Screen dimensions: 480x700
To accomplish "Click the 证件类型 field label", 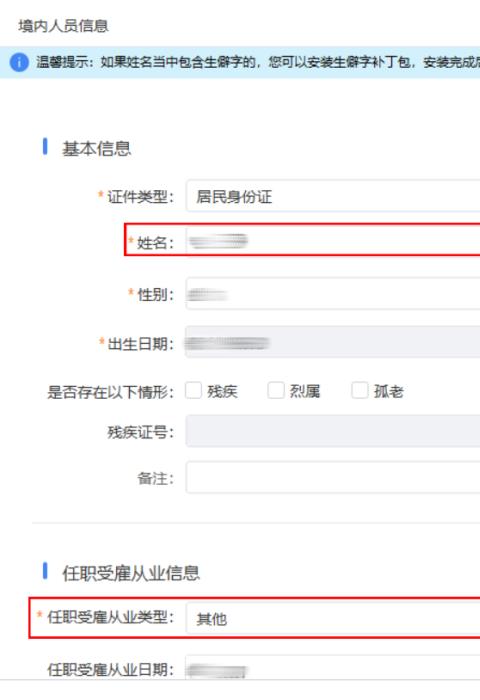I will 140,196.
